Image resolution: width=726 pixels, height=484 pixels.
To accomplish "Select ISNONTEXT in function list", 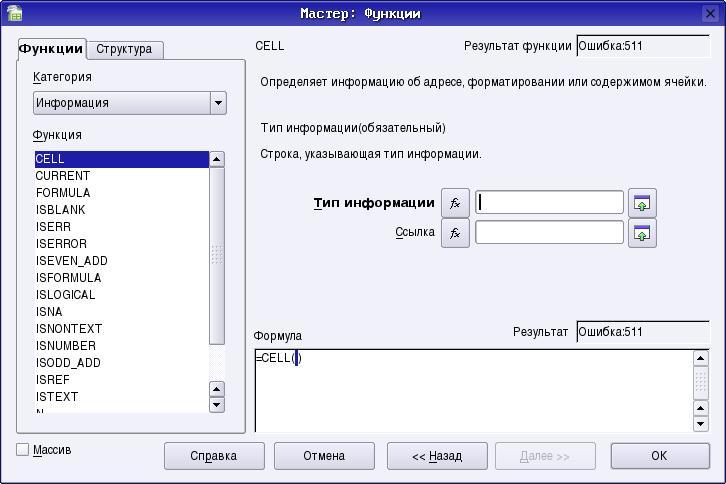I will tap(122, 329).
